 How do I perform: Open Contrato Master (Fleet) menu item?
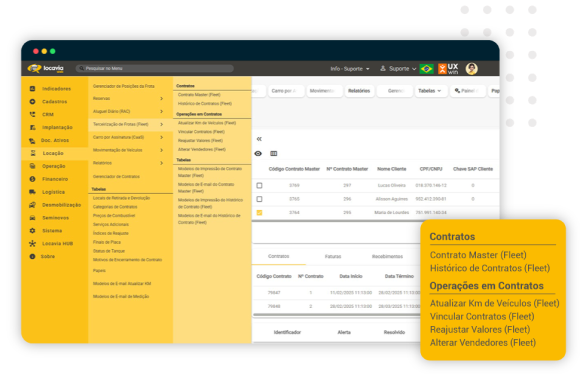[x=199, y=95]
